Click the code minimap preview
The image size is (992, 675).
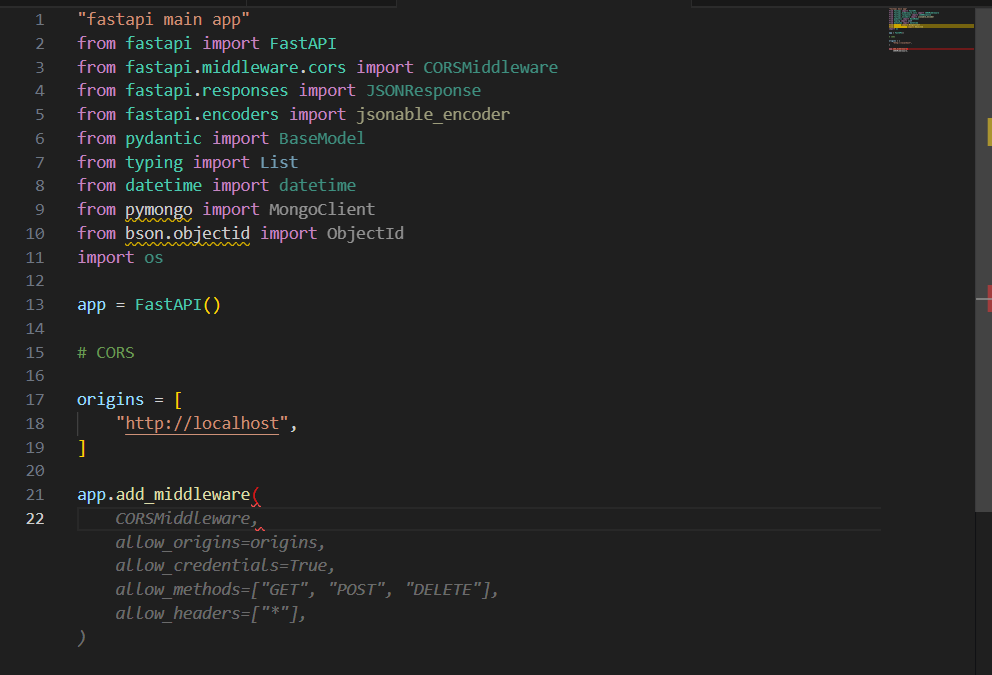(x=931, y=29)
